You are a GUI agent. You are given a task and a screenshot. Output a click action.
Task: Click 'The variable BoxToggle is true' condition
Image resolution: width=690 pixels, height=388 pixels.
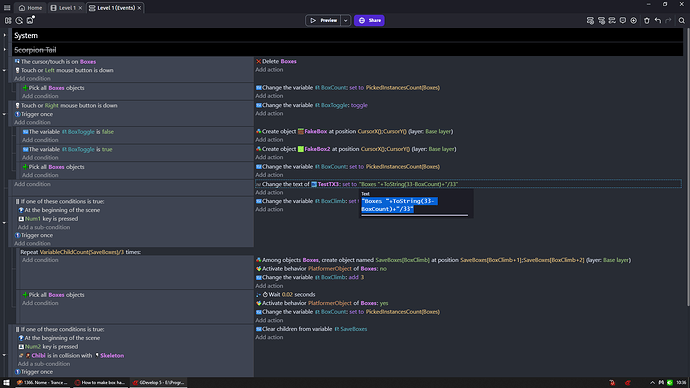(x=68, y=149)
